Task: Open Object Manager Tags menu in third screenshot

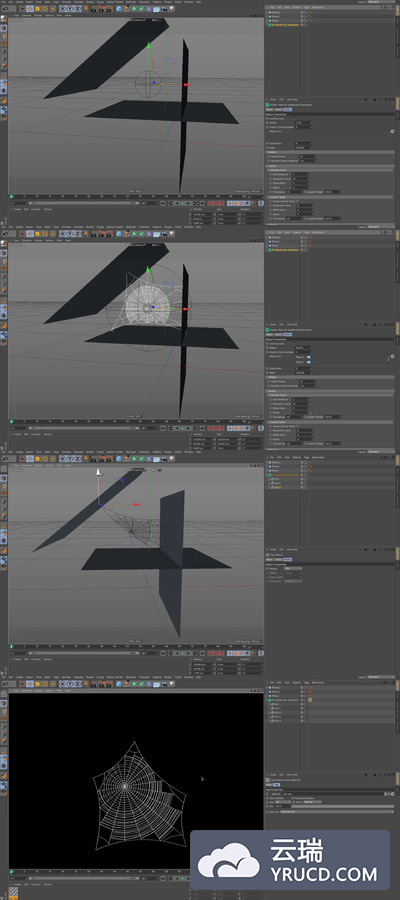Action: pyautogui.click(x=306, y=457)
